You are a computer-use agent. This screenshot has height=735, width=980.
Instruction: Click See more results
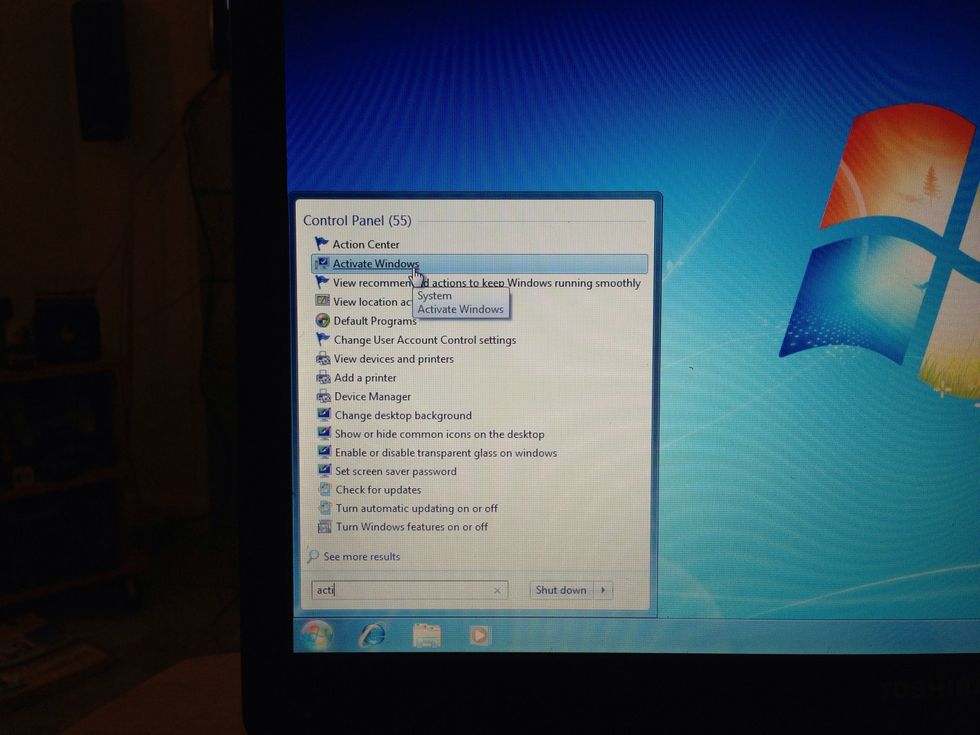coord(356,556)
